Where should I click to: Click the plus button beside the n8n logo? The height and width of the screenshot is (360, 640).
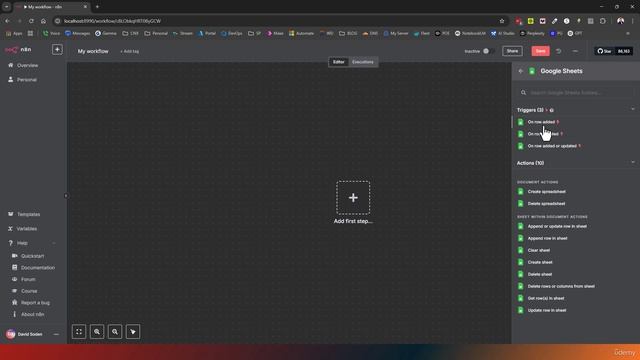[x=57, y=49]
